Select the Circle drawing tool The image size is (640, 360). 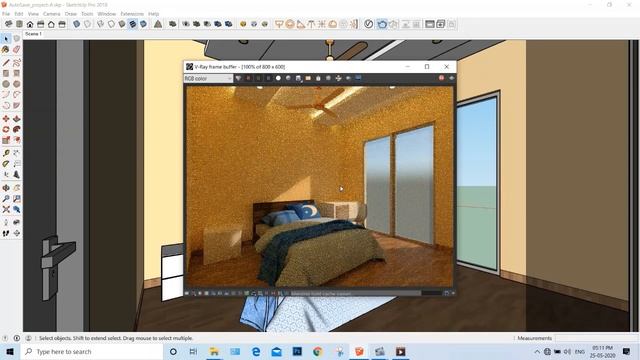(x=6, y=84)
